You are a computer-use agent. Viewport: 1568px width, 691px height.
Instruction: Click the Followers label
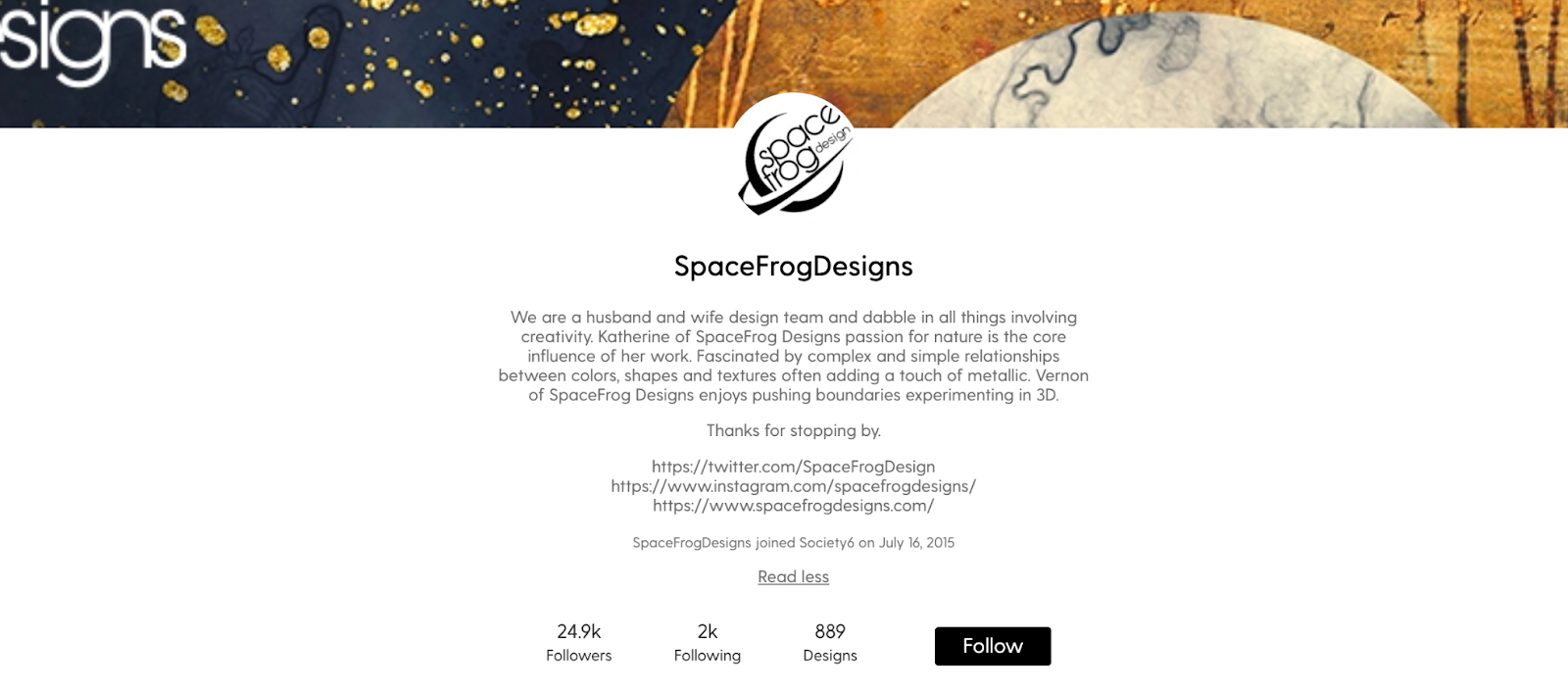coord(579,656)
